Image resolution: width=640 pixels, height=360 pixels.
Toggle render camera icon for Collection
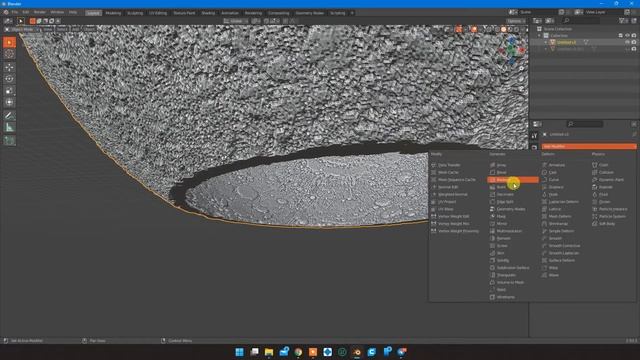[634, 36]
